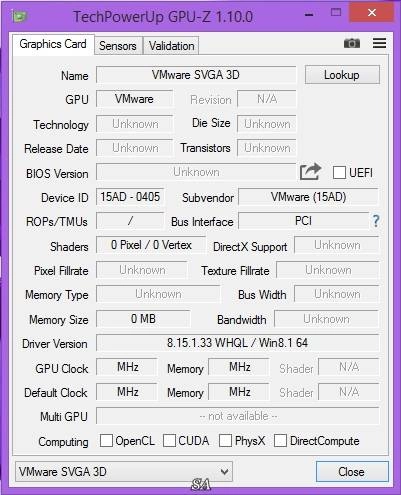Close the window using red X button
This screenshot has height=495, width=401.
372,13
